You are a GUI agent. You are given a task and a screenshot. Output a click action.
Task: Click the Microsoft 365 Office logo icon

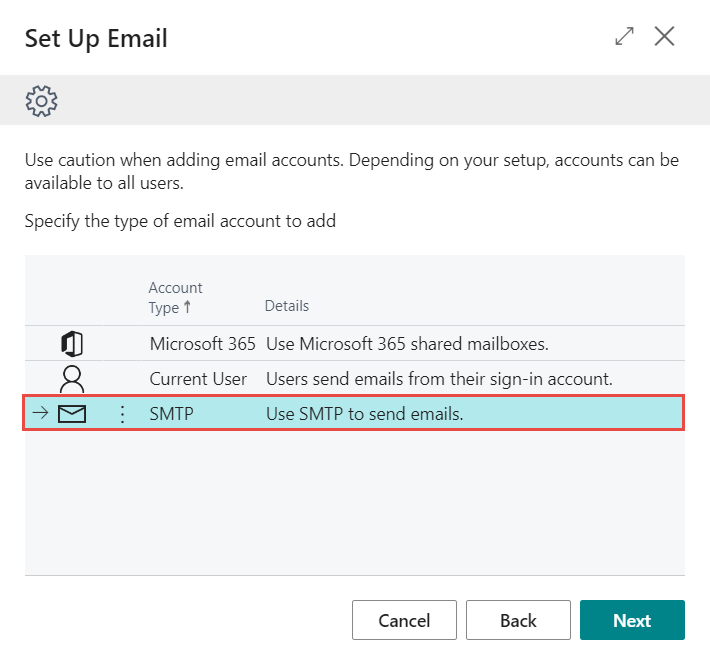pyautogui.click(x=72, y=344)
